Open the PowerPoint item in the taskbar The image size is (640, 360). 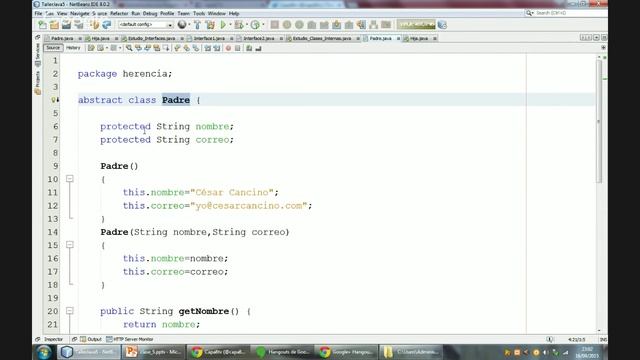154,352
